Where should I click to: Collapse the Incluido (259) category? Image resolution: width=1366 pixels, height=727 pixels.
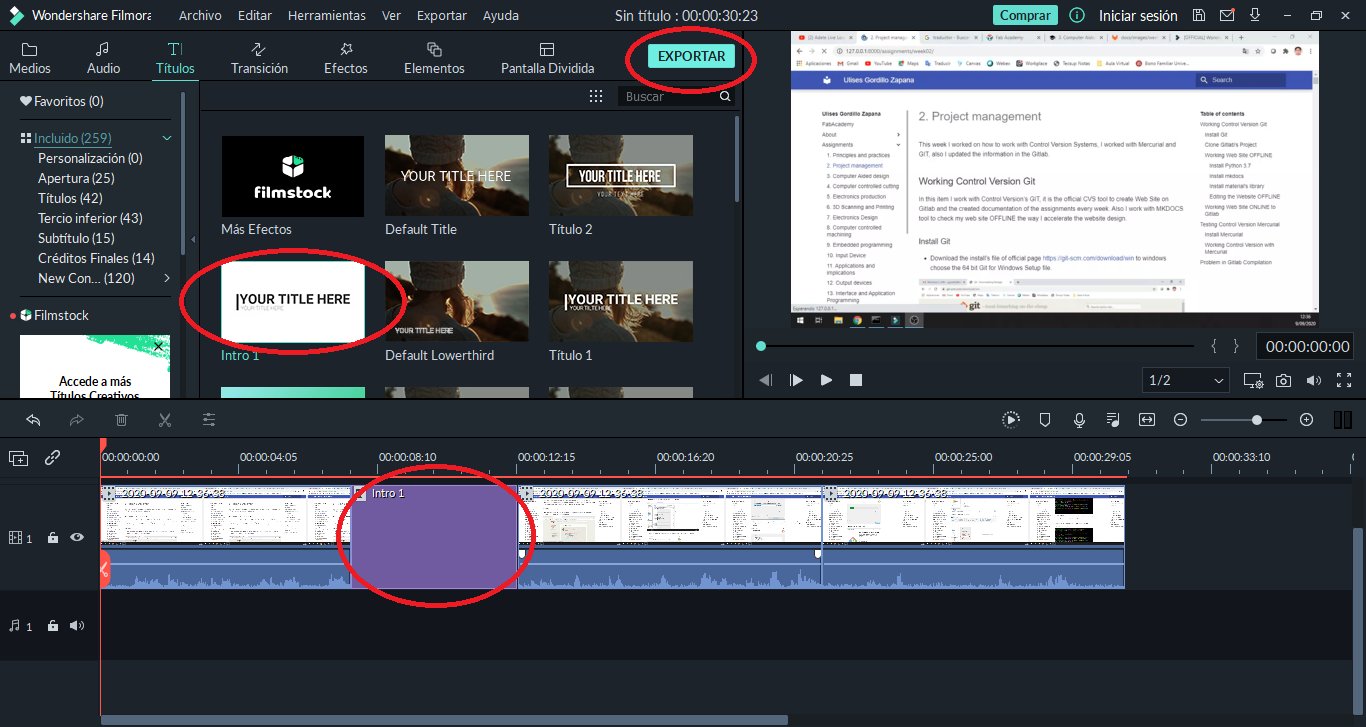tap(167, 138)
